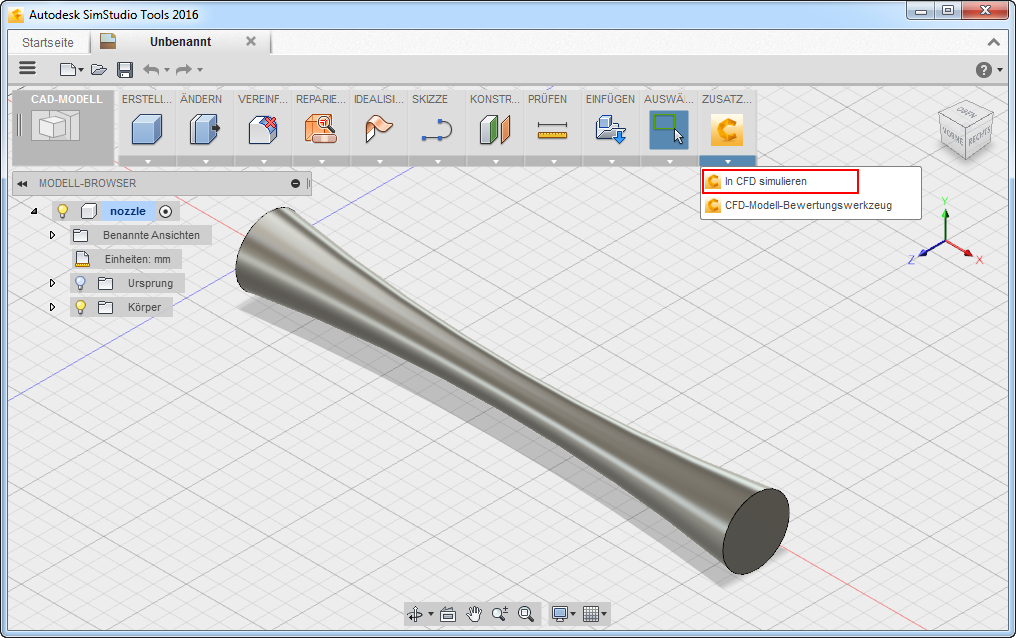Expand the REPARIE... dropdown arrow

point(321,161)
